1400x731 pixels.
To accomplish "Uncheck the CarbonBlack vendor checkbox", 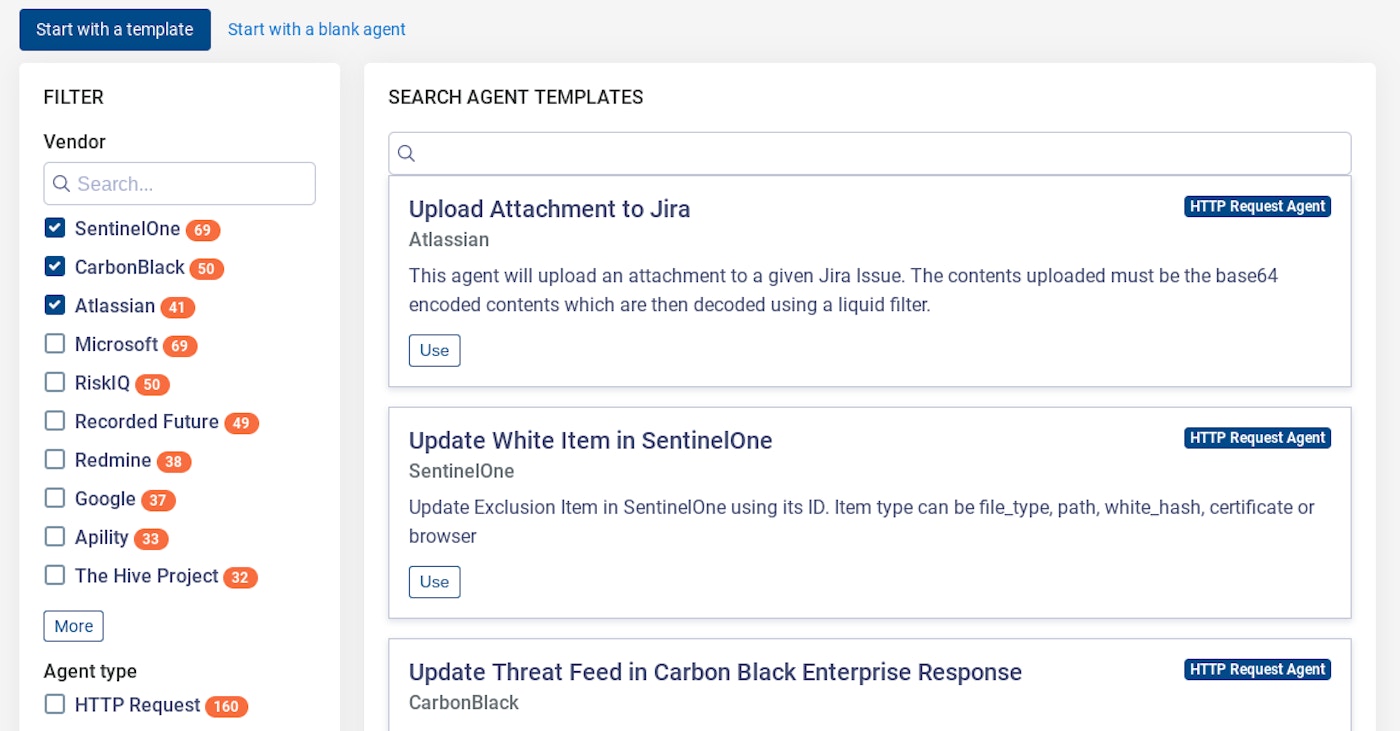I will [55, 267].
